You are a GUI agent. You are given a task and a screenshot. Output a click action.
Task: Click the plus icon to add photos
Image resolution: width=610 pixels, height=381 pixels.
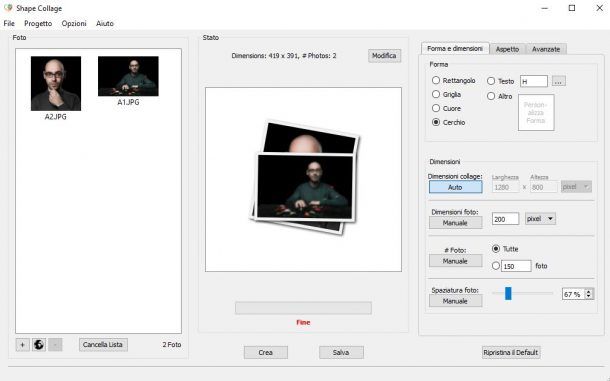[x=23, y=344]
